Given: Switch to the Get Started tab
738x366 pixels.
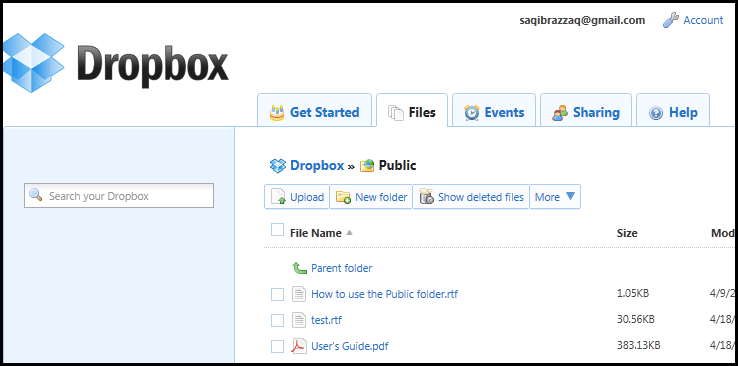Looking at the screenshot, I should click(x=314, y=110).
